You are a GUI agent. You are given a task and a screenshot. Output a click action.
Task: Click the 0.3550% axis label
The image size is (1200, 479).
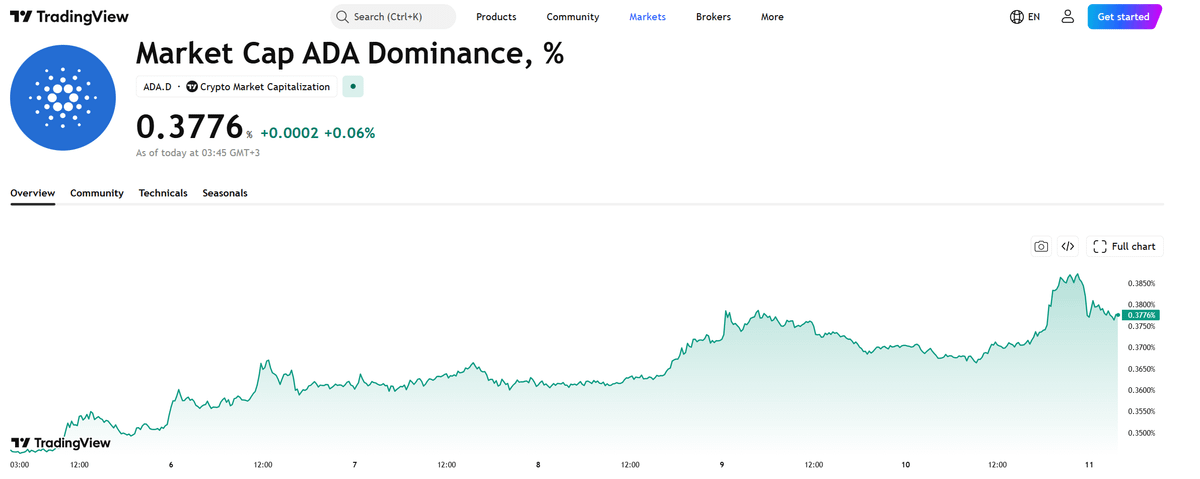tap(1141, 412)
